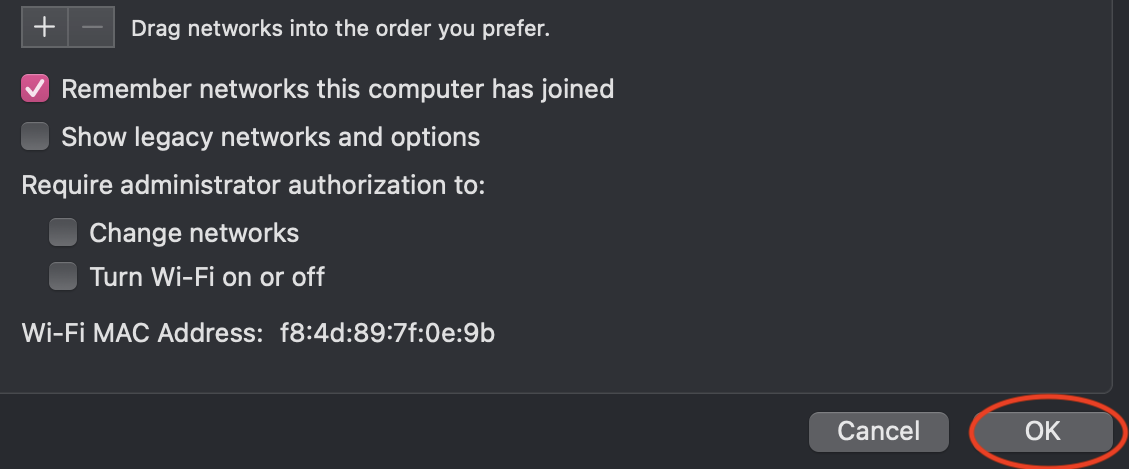Click the minus button to remove a network
The width and height of the screenshot is (1129, 469).
pos(92,27)
